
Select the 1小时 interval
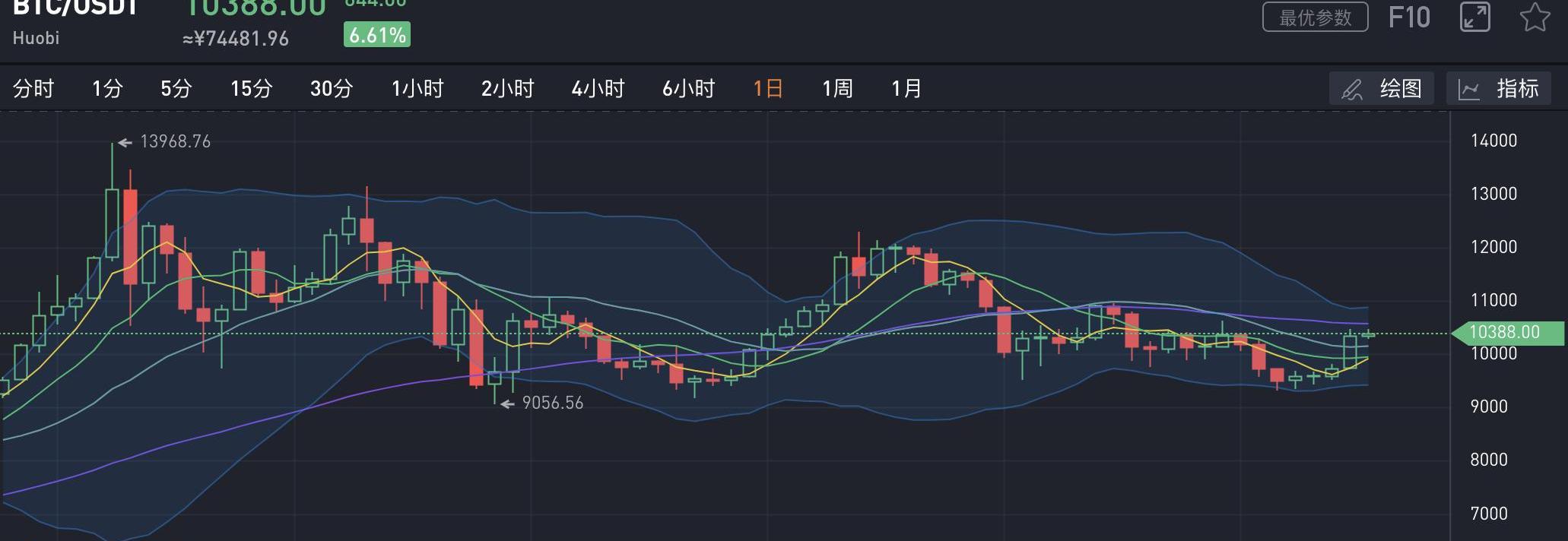(417, 89)
